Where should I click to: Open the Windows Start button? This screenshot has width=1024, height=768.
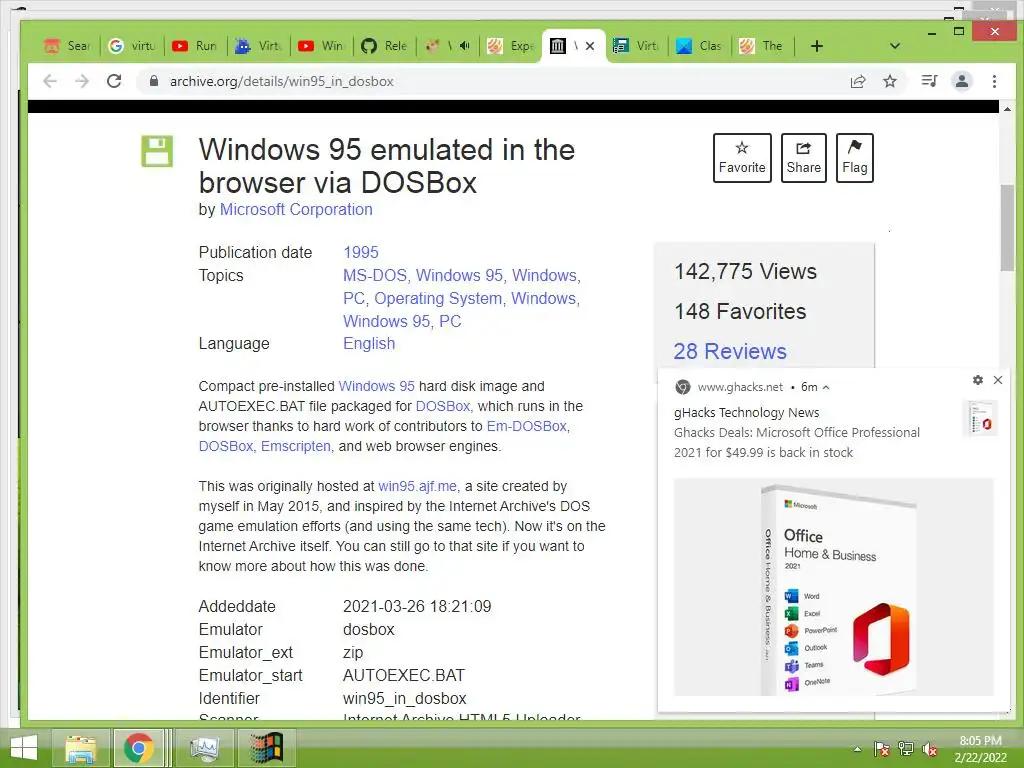(24, 748)
